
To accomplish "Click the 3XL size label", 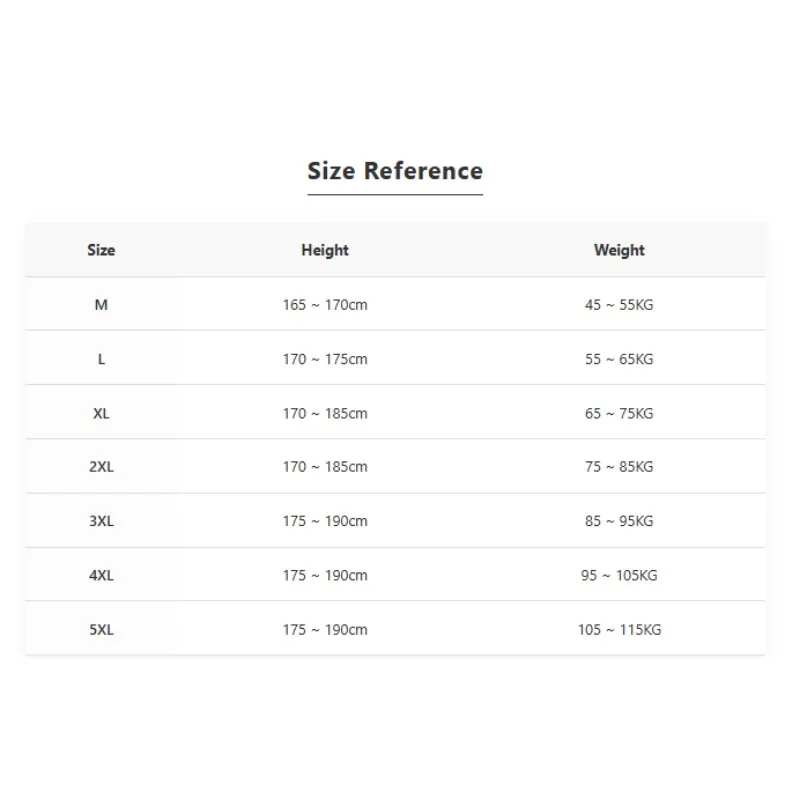I will click(101, 521).
